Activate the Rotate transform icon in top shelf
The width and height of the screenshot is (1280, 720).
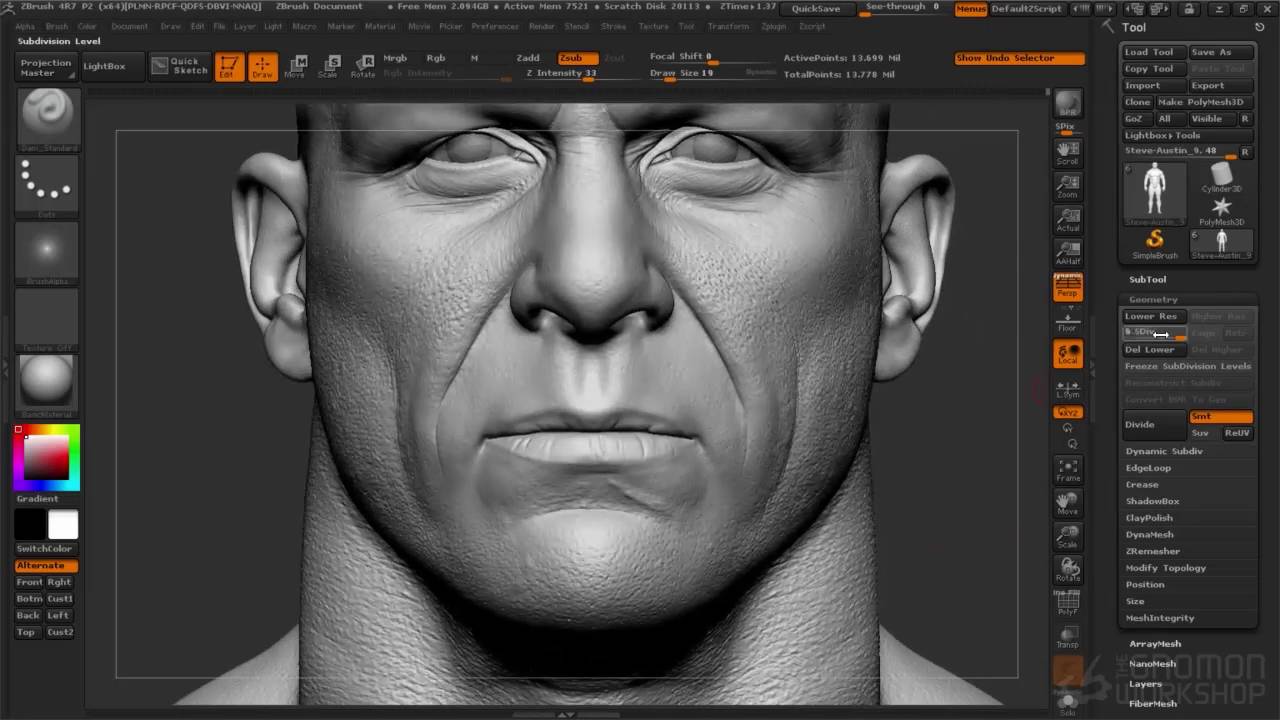pyautogui.click(x=363, y=66)
